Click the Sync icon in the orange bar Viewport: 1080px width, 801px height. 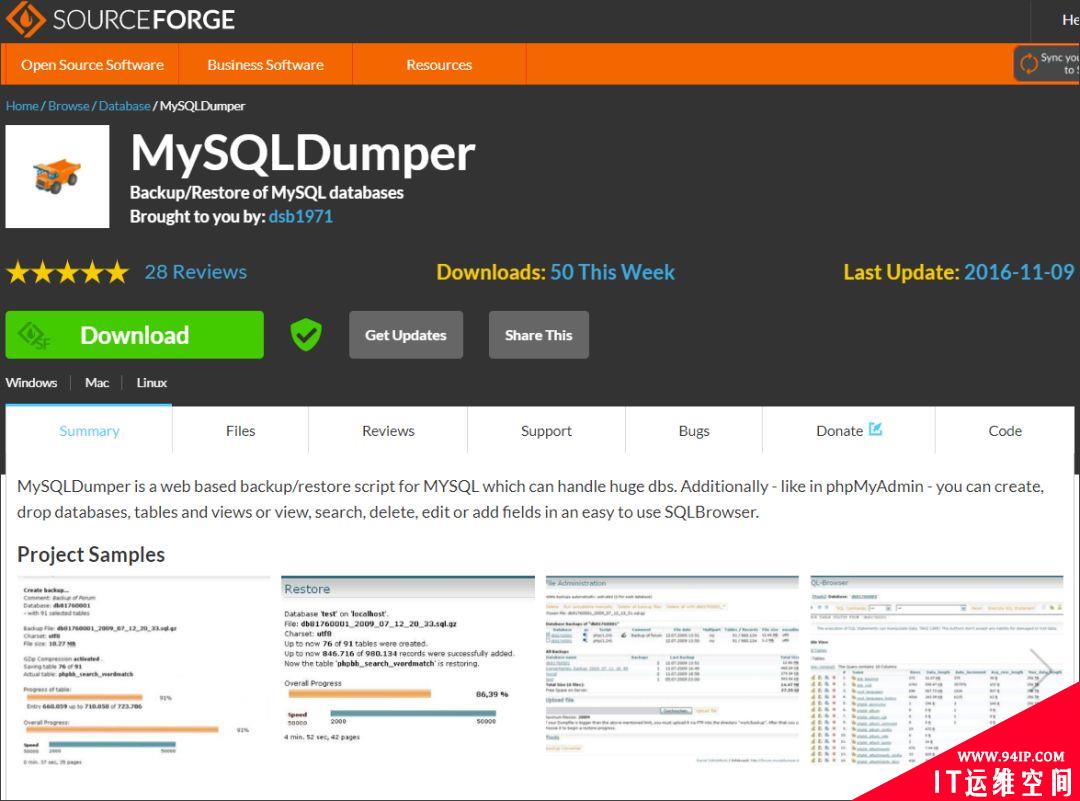[1029, 64]
